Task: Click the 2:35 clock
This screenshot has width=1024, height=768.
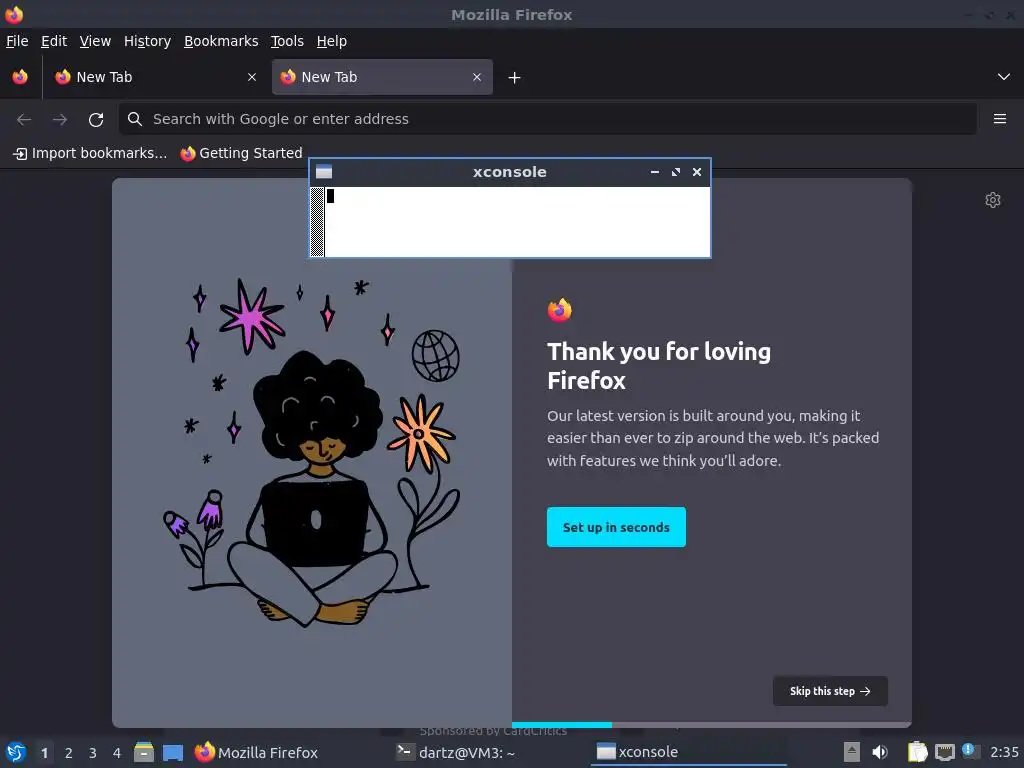Action: point(1004,752)
